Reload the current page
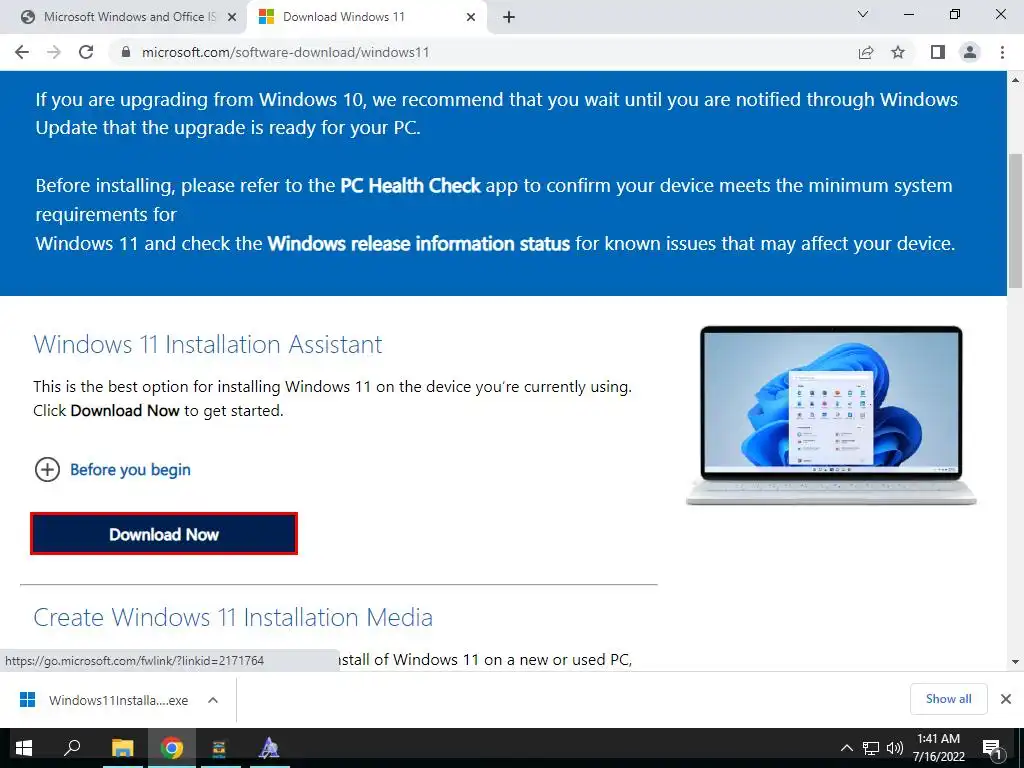 (x=86, y=52)
